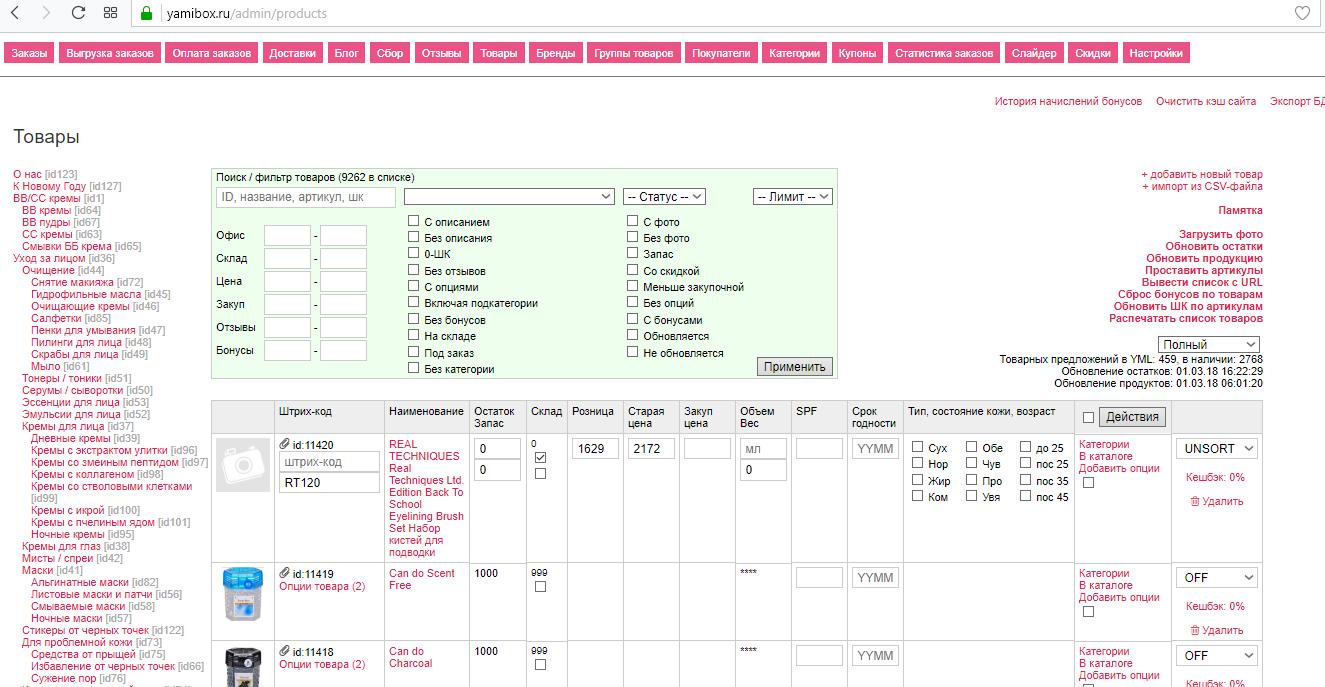Click paperclip icon next to id:11419
The width and height of the screenshot is (1325, 687).
[284, 573]
